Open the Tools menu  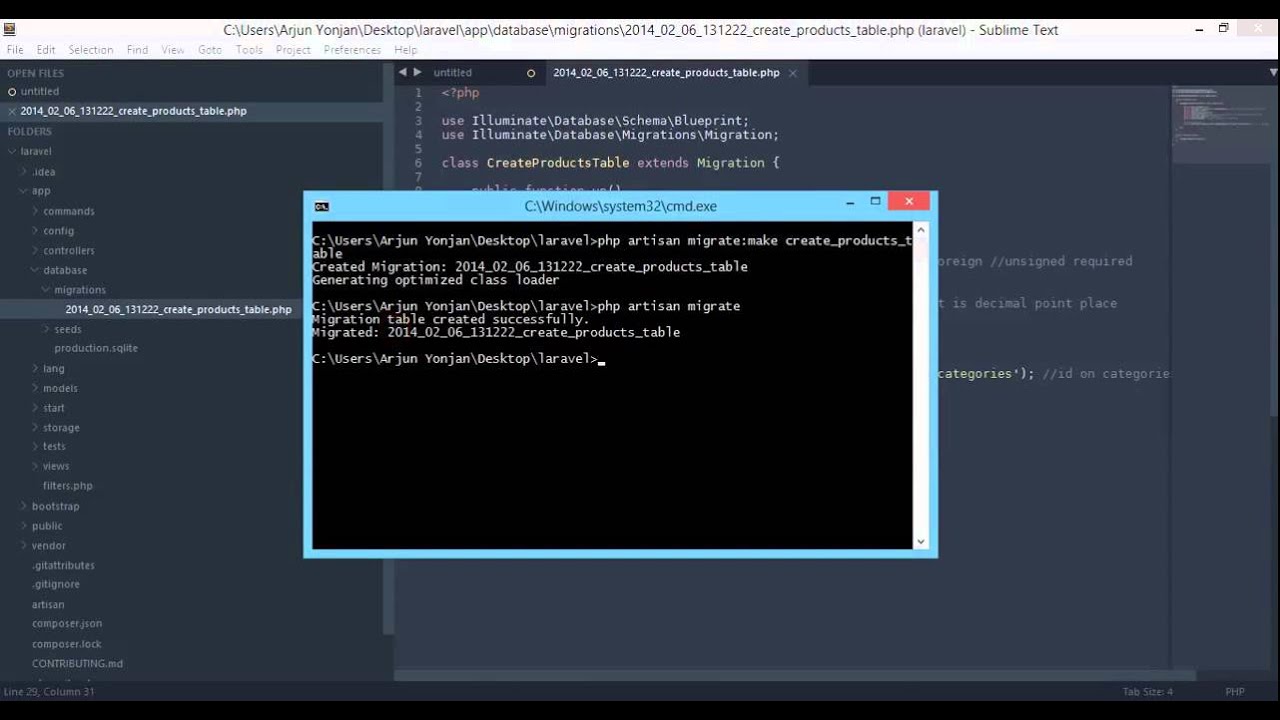point(249,49)
